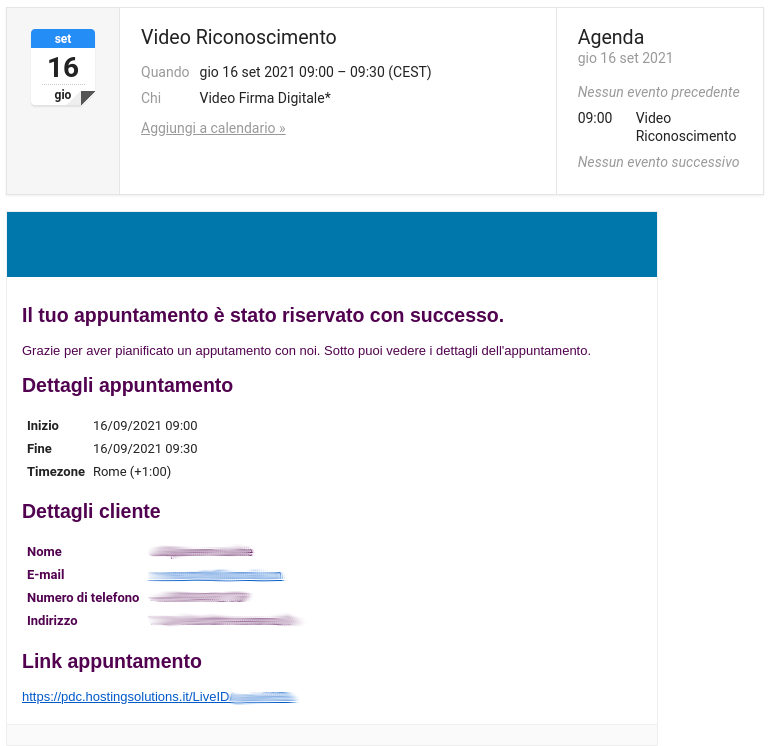Click the blurred name value next to Nome

[201, 551]
